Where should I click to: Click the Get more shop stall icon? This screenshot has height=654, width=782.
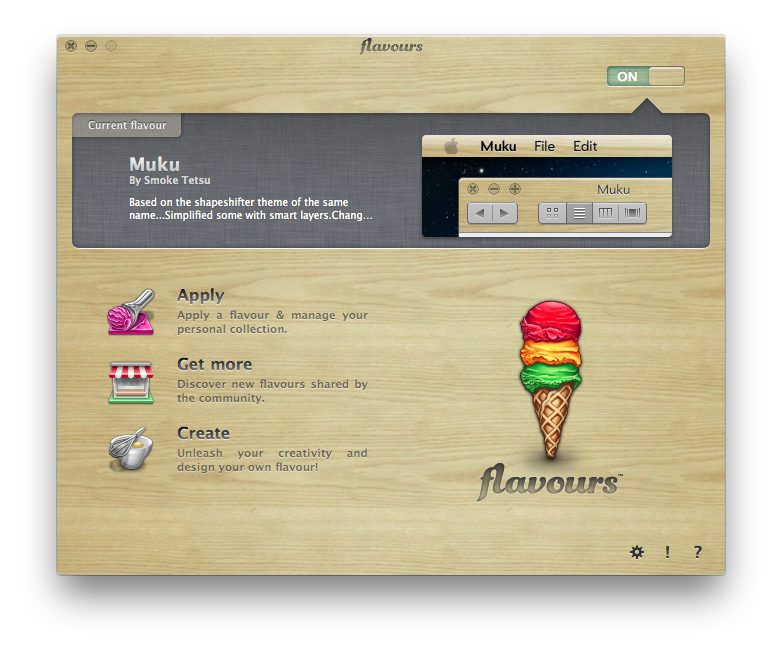coord(131,382)
